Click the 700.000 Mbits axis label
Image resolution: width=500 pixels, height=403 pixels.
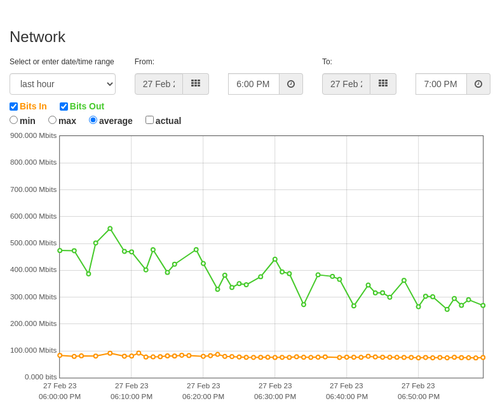coord(33,190)
